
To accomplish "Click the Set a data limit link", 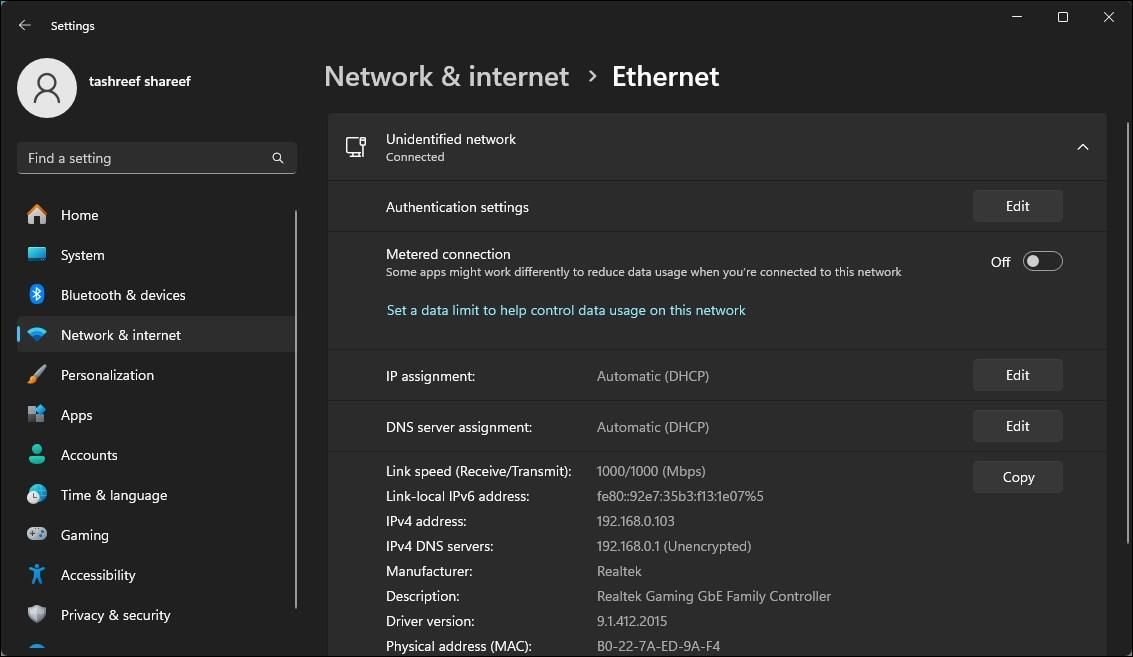I will pos(566,310).
